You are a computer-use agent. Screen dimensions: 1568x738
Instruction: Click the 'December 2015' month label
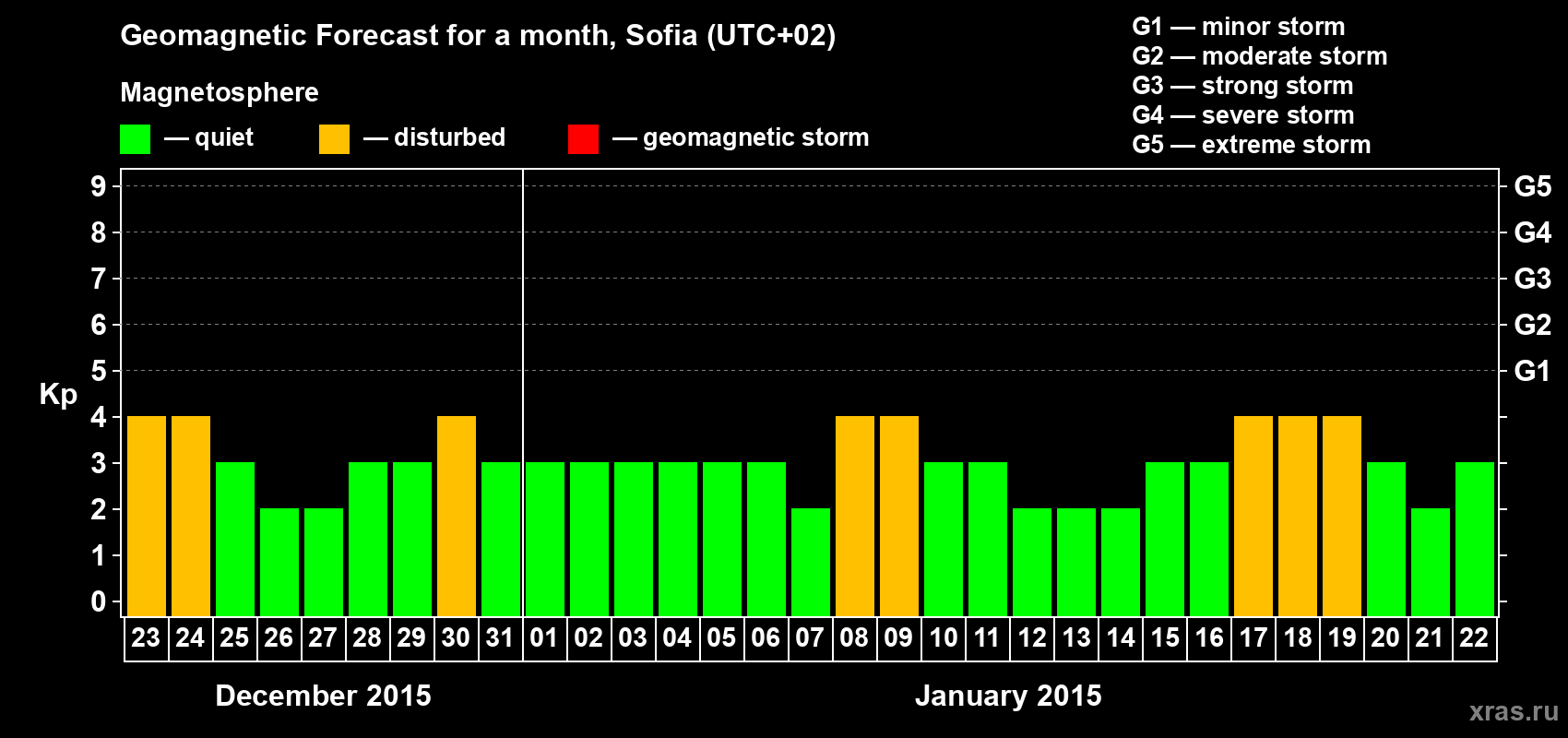coord(323,696)
